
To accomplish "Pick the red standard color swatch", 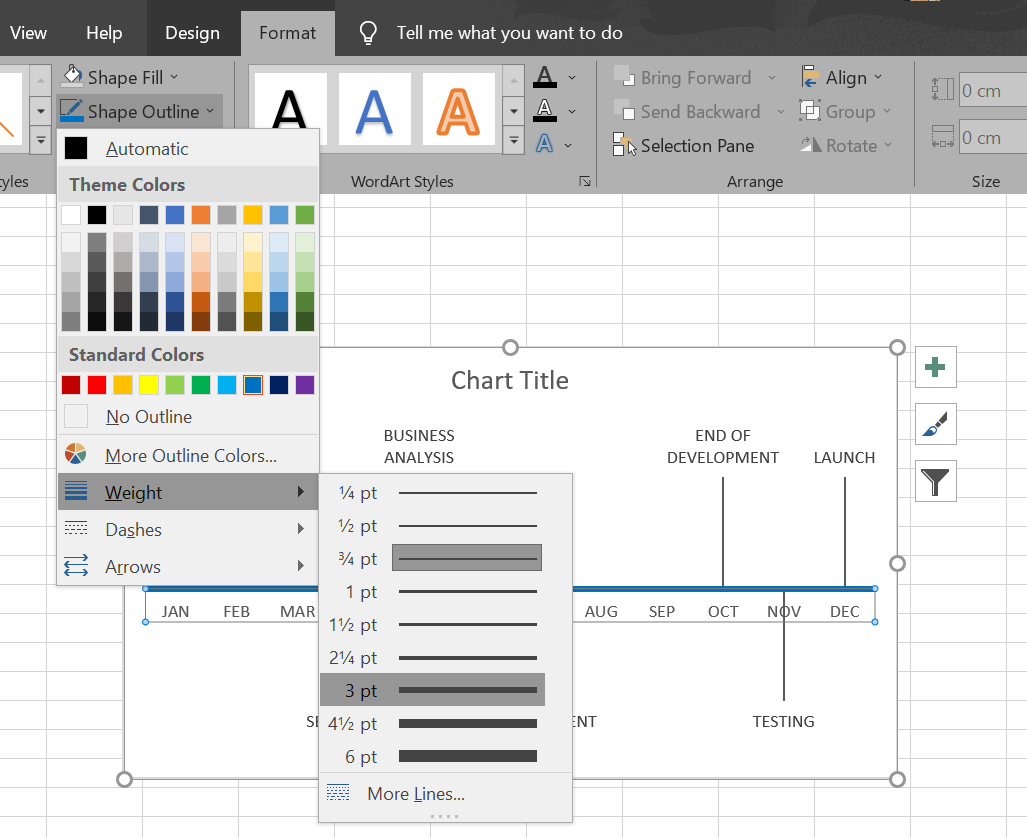I will (97, 385).
